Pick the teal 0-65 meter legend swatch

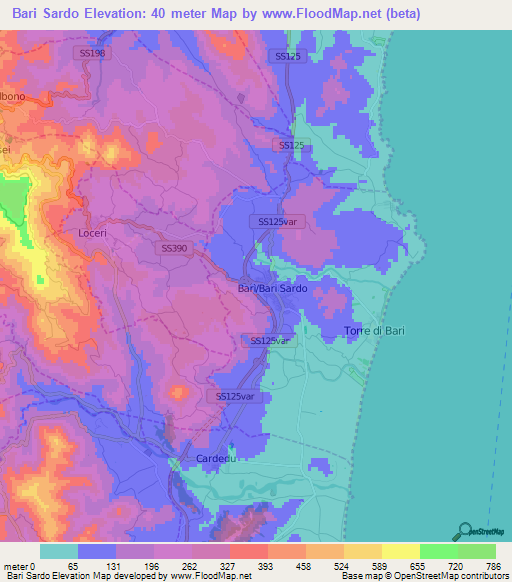(x=59, y=552)
